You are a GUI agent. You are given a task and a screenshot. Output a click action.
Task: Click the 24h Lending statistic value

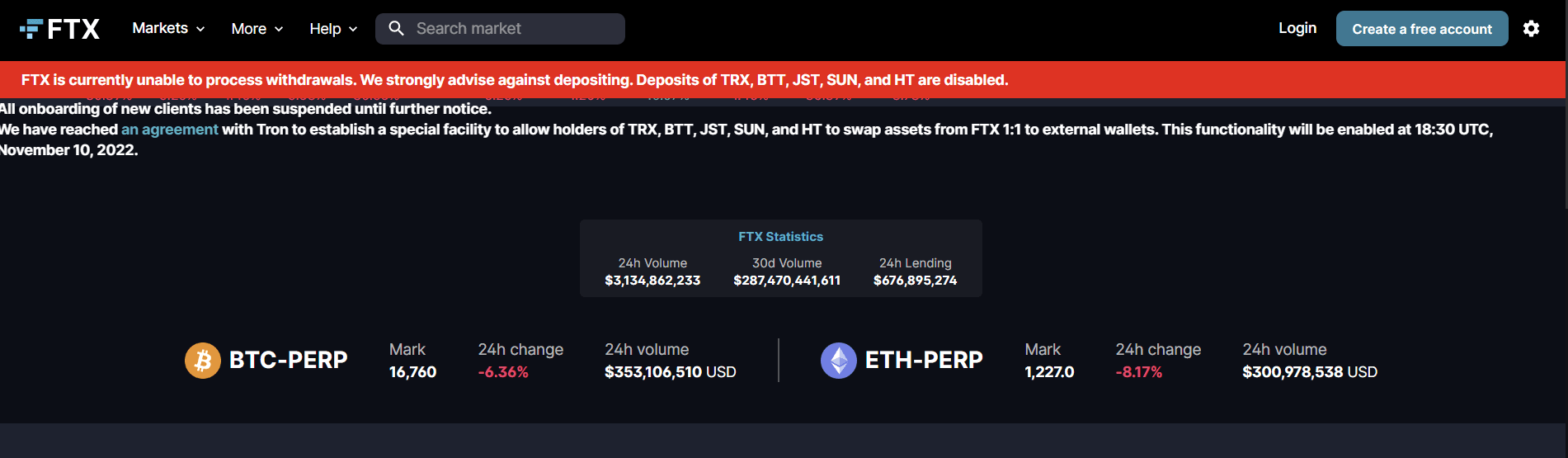point(915,281)
